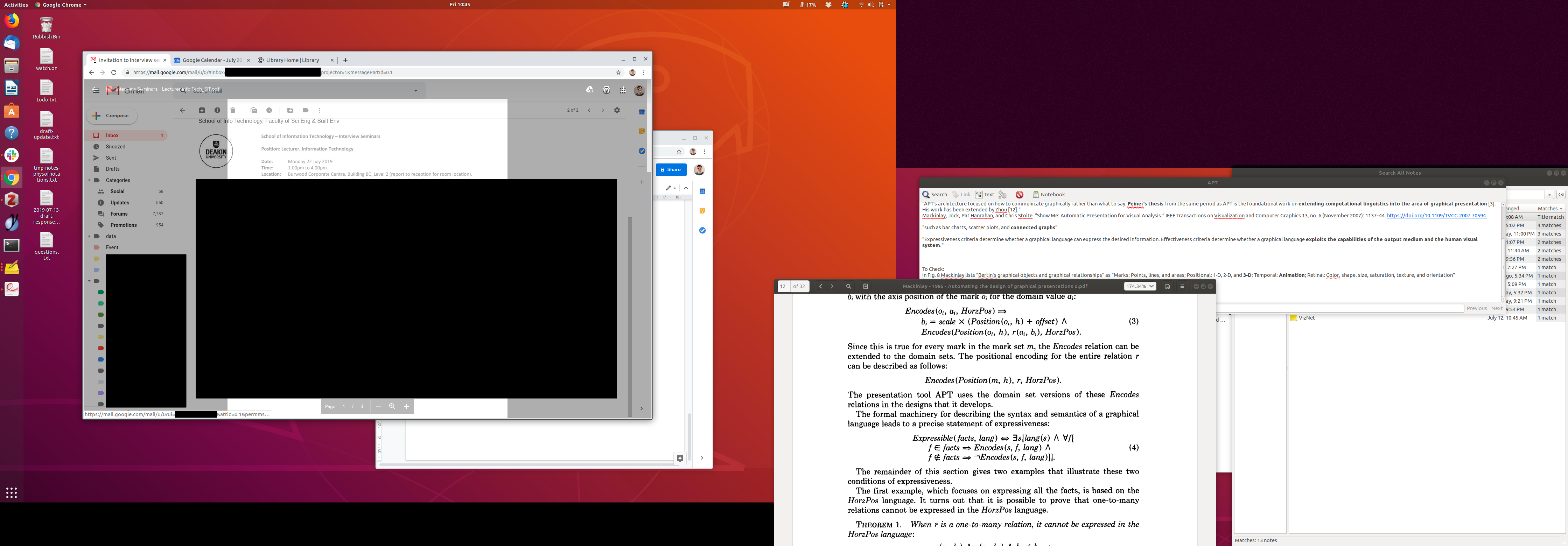Archive the open Gmail message
1568x546 pixels.
point(202,110)
